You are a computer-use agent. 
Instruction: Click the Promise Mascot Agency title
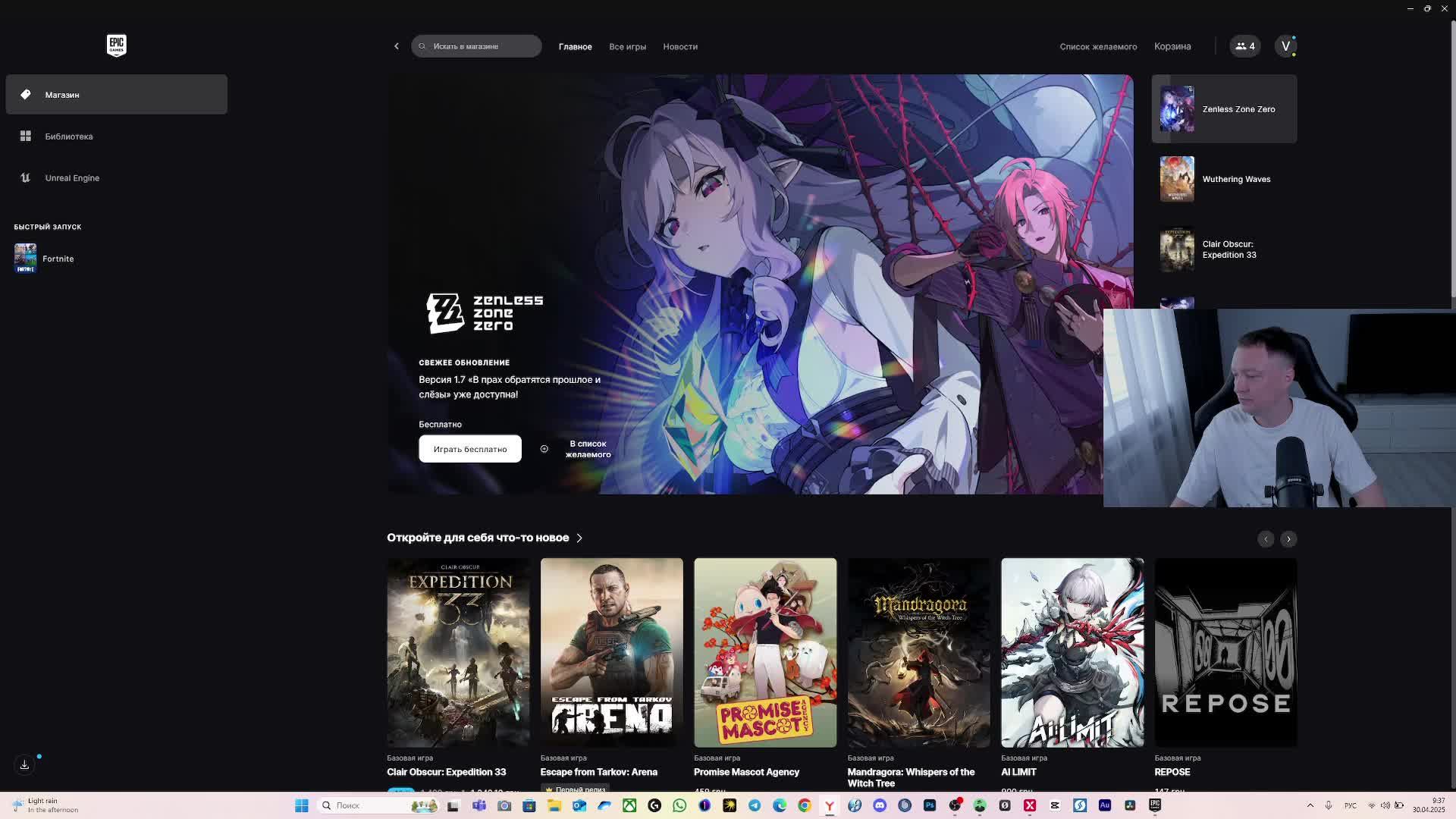(x=746, y=772)
